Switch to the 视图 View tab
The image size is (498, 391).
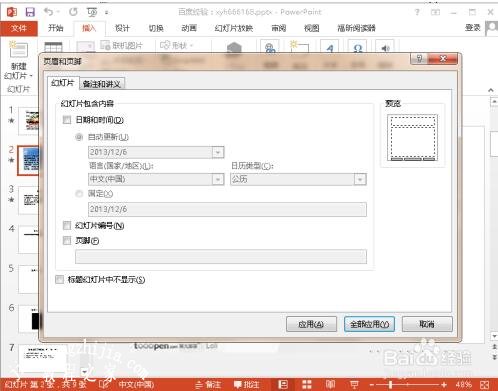click(x=312, y=28)
